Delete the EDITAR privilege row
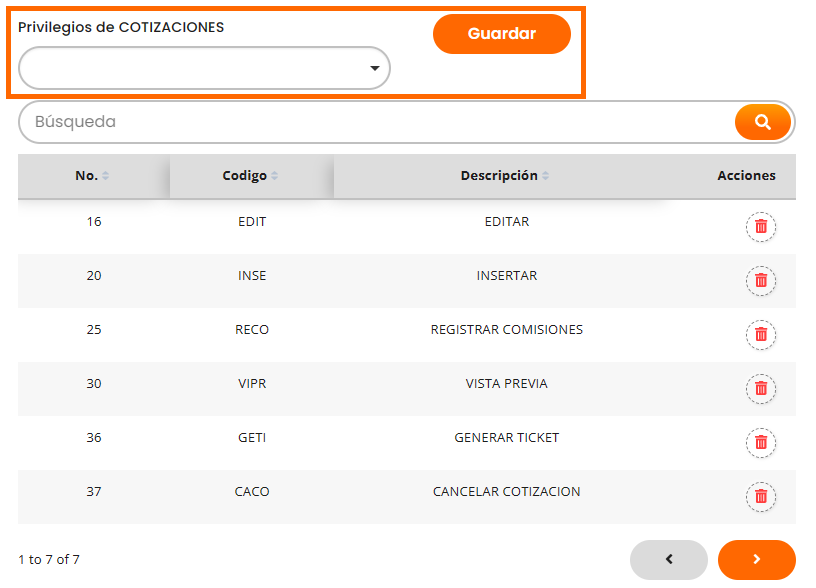The height and width of the screenshot is (588, 816). point(760,227)
